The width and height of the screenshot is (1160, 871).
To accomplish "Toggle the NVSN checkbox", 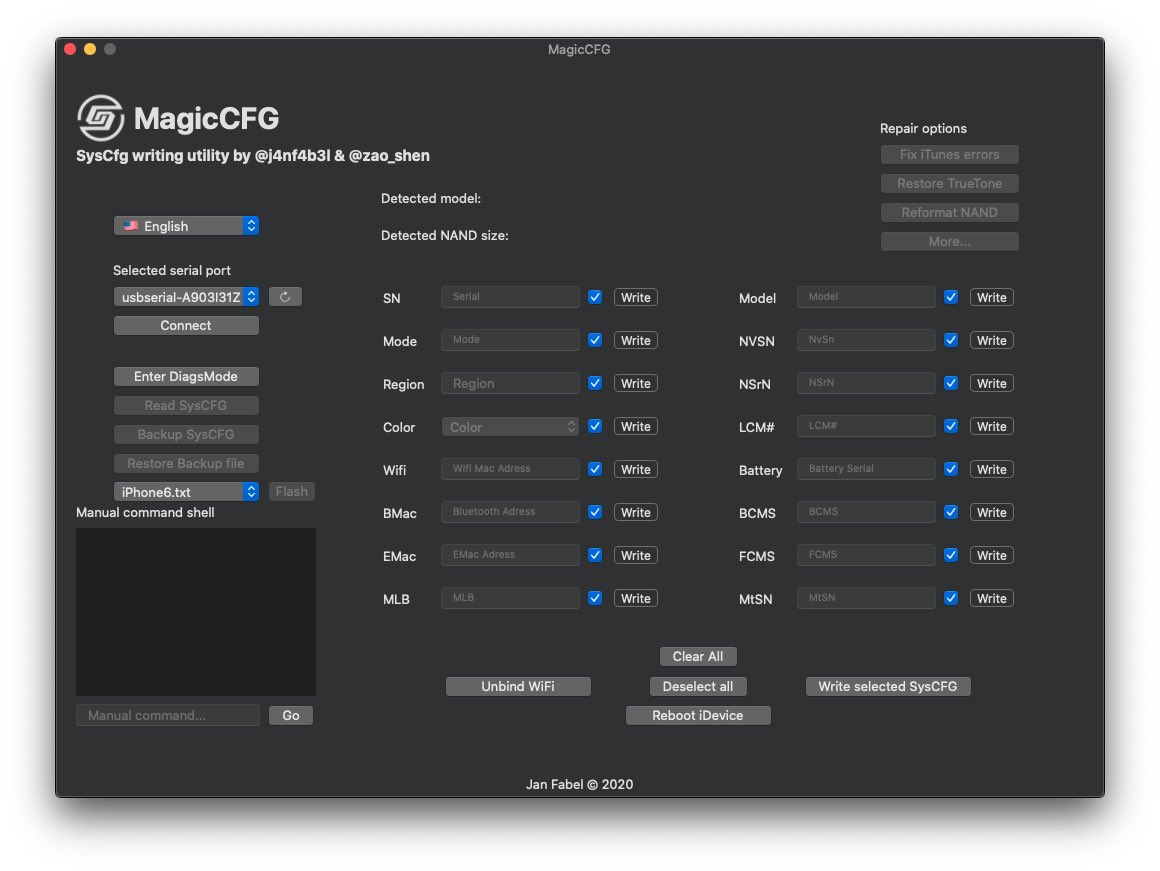I will point(951,340).
